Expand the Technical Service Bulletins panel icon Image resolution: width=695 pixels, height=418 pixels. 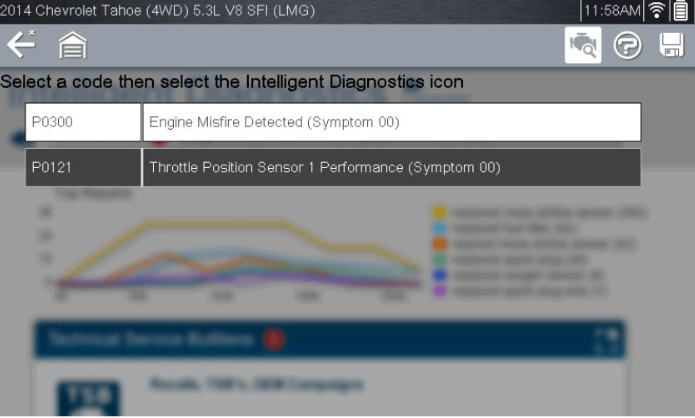pyautogui.click(x=607, y=340)
